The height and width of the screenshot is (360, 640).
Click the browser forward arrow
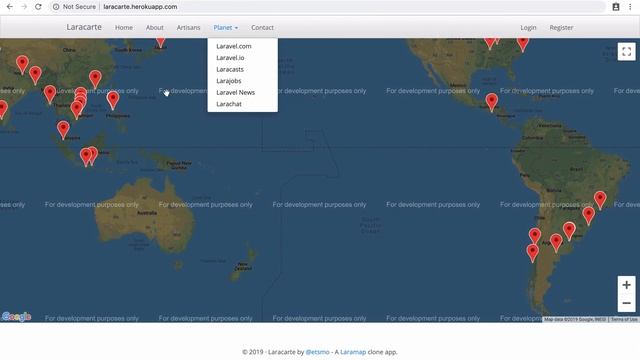(24, 7)
